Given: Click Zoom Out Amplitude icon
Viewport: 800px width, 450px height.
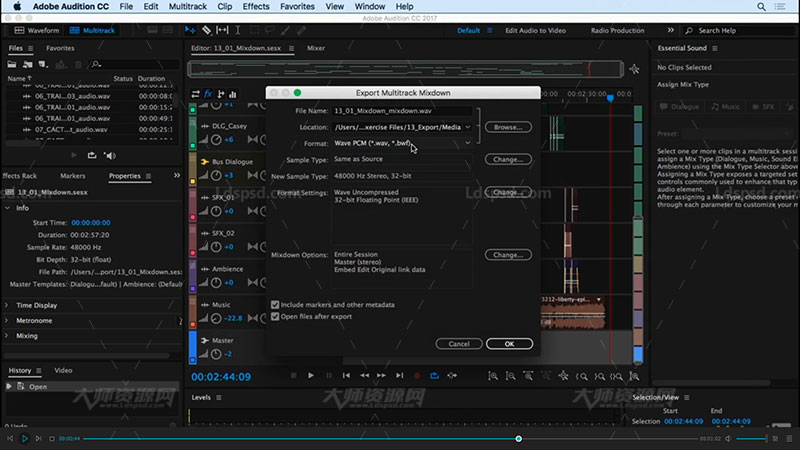Looking at the screenshot, I should tap(510, 376).
